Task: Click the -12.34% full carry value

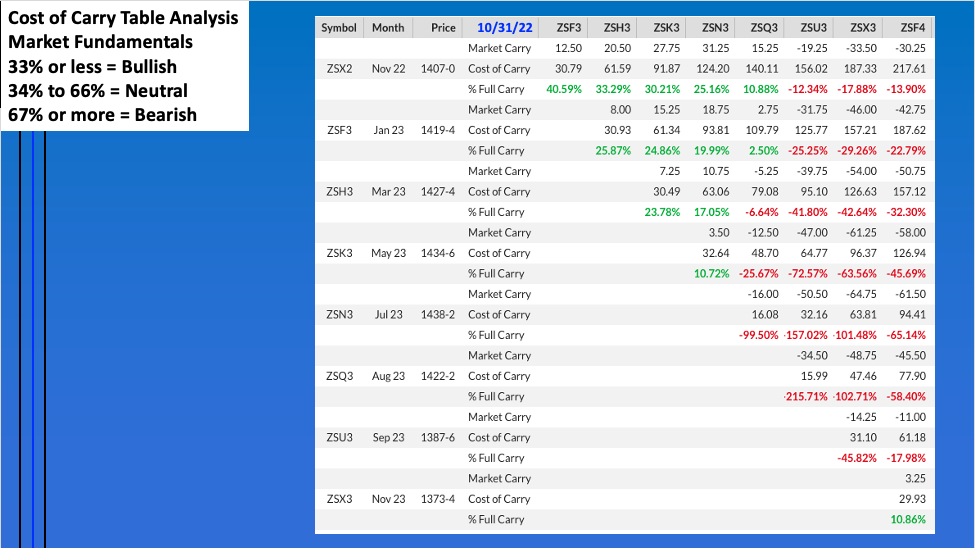Action: (808, 89)
